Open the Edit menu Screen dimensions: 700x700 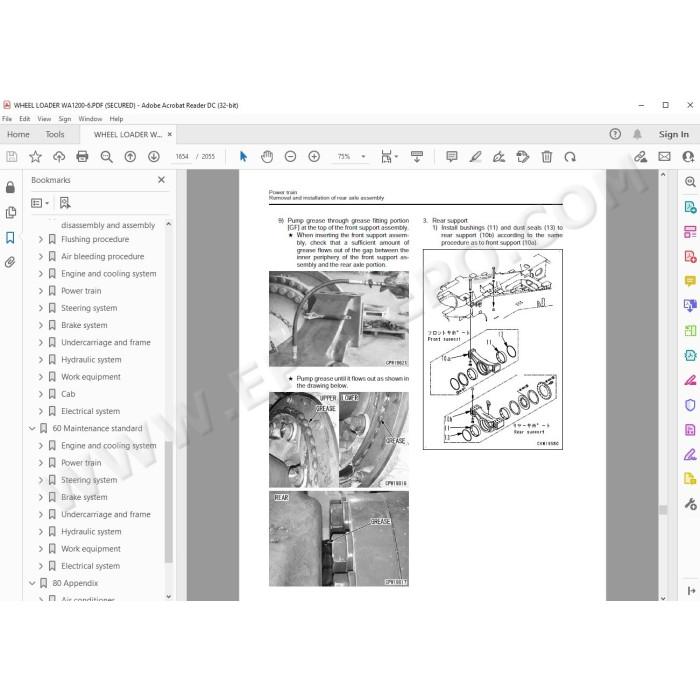click(x=25, y=119)
